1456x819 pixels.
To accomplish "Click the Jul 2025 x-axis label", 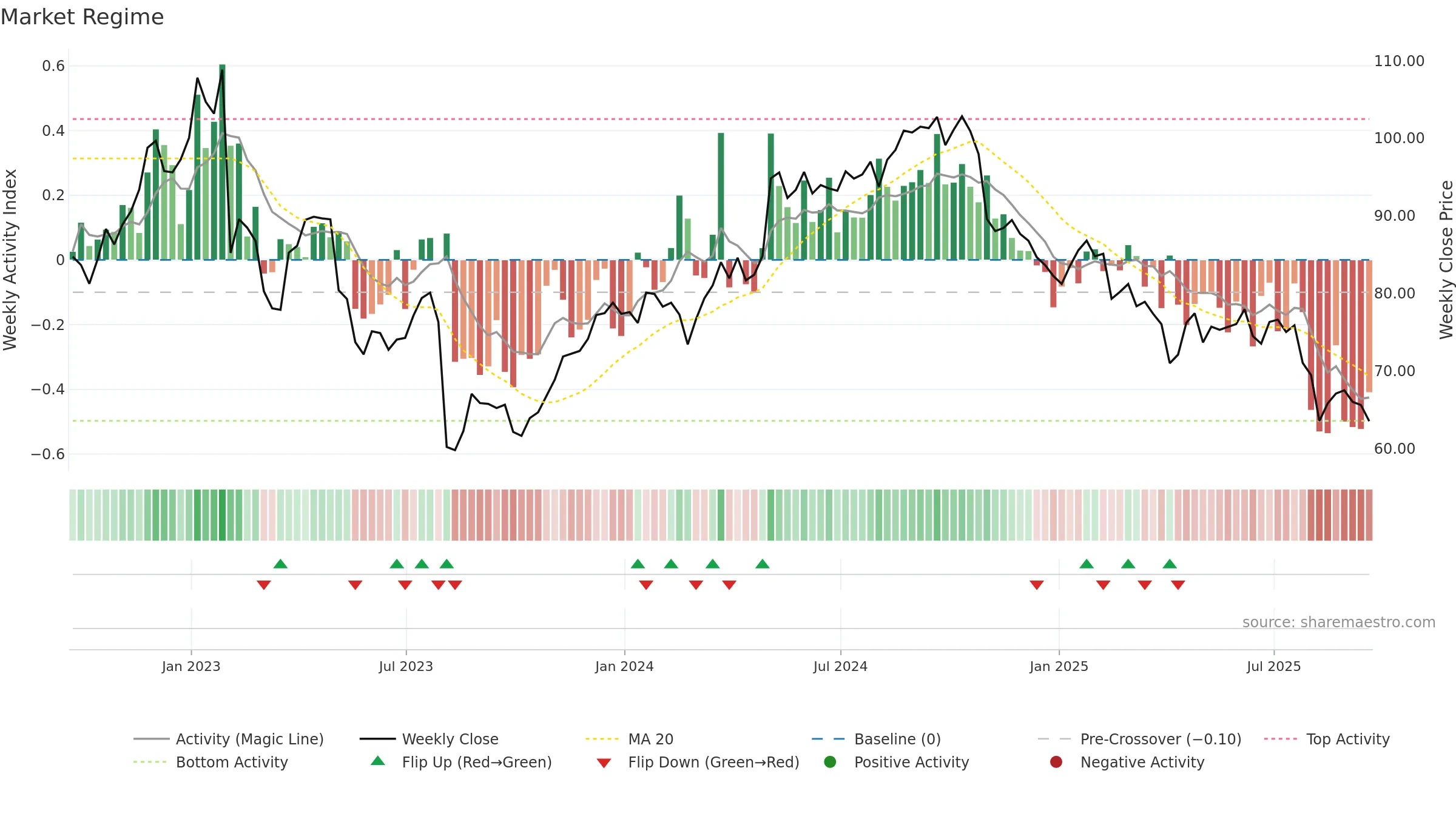I will (x=1274, y=666).
